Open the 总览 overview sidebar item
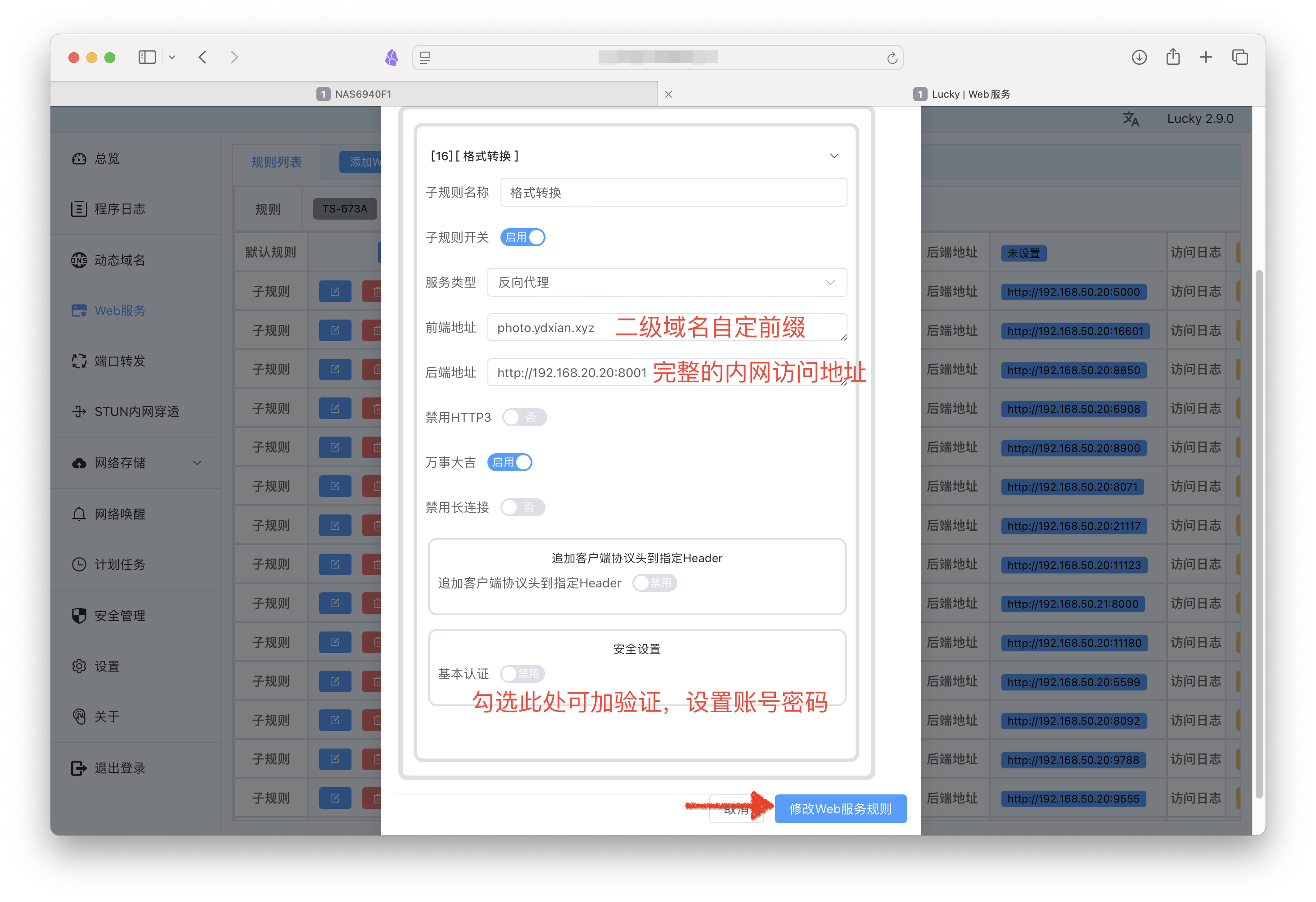The width and height of the screenshot is (1316, 902). pyautogui.click(x=95, y=158)
